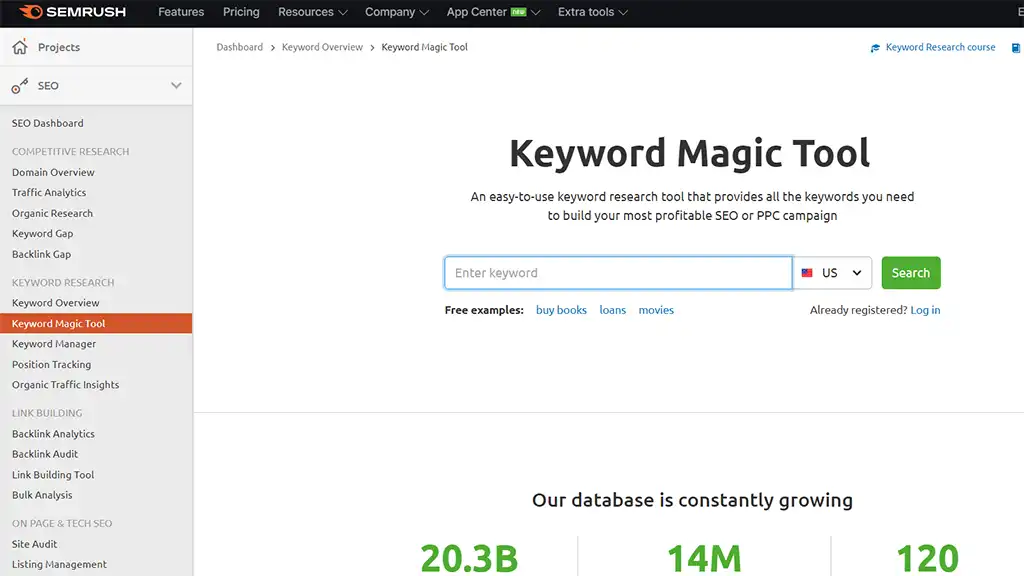Open Keyword Overview in sidebar

(56, 303)
